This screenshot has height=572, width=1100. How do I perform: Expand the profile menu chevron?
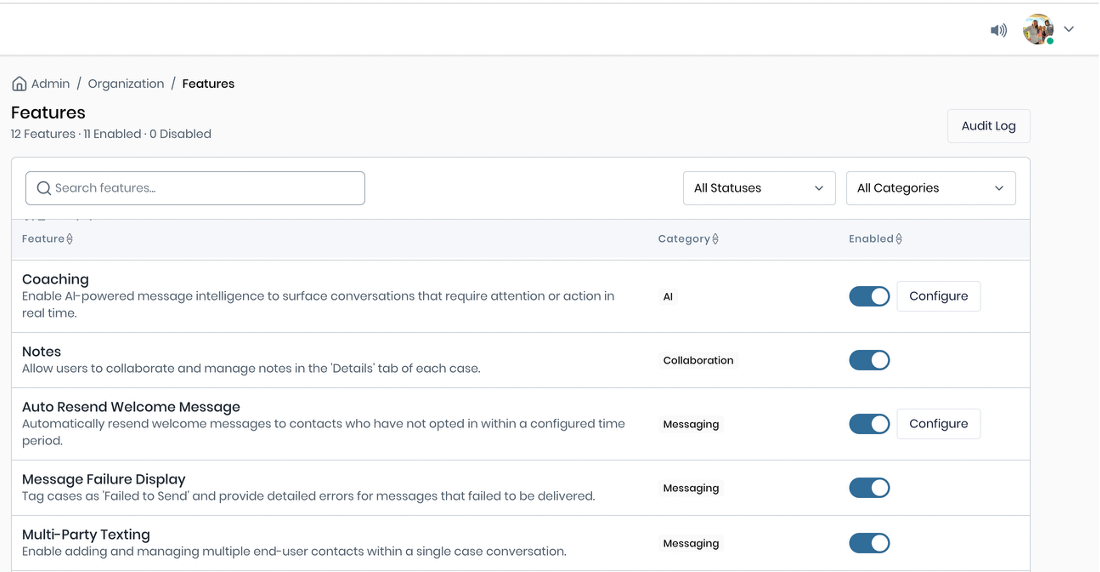[1069, 30]
